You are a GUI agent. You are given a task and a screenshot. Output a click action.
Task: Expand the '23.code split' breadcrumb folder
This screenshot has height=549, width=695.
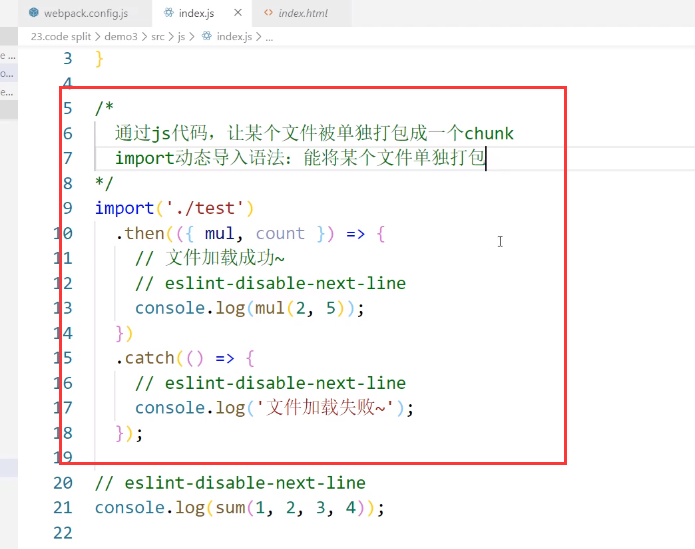point(60,36)
